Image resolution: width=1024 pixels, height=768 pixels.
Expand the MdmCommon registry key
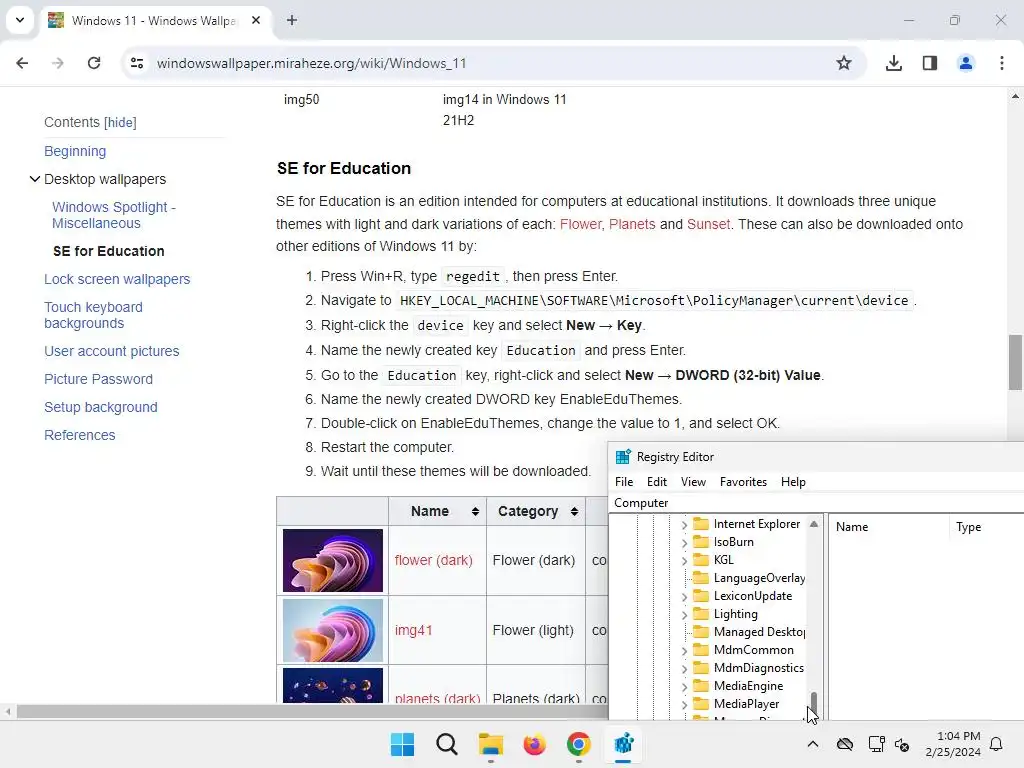click(x=684, y=650)
